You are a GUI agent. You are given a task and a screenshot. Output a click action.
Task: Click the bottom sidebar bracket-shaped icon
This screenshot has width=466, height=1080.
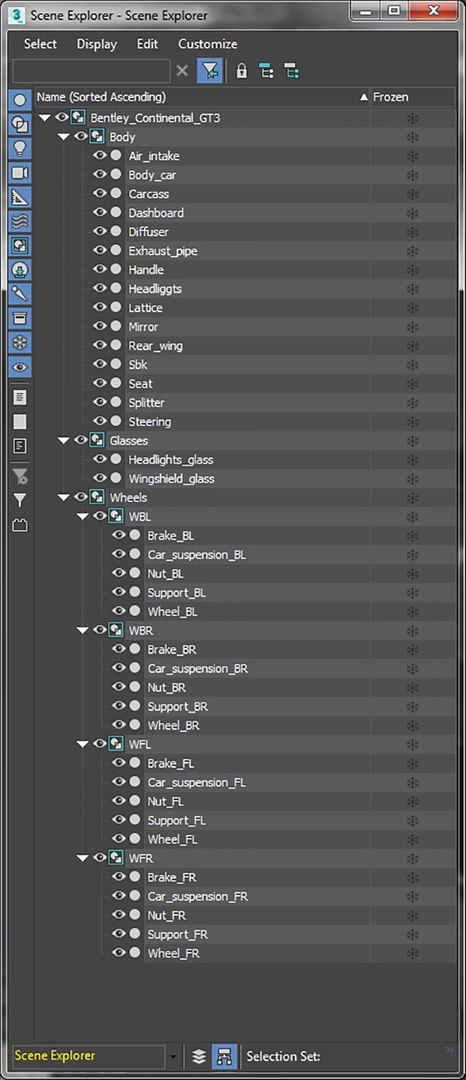[20, 526]
